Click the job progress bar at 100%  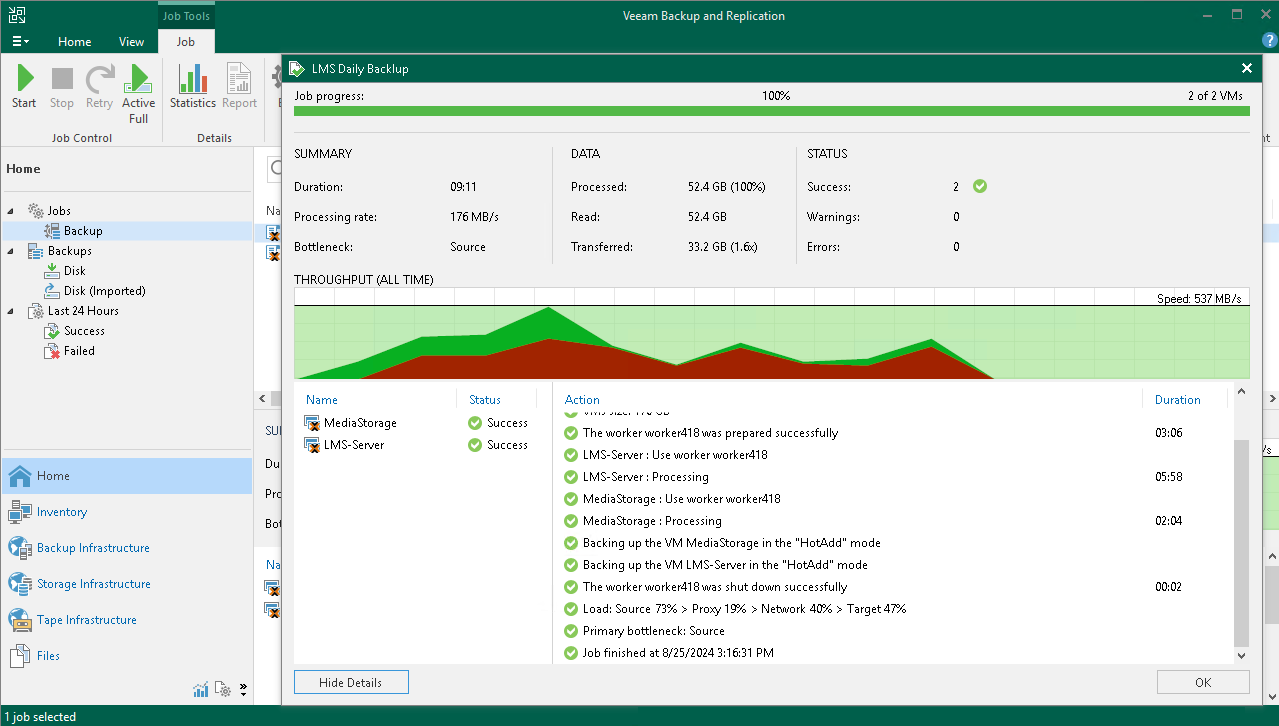(x=771, y=112)
